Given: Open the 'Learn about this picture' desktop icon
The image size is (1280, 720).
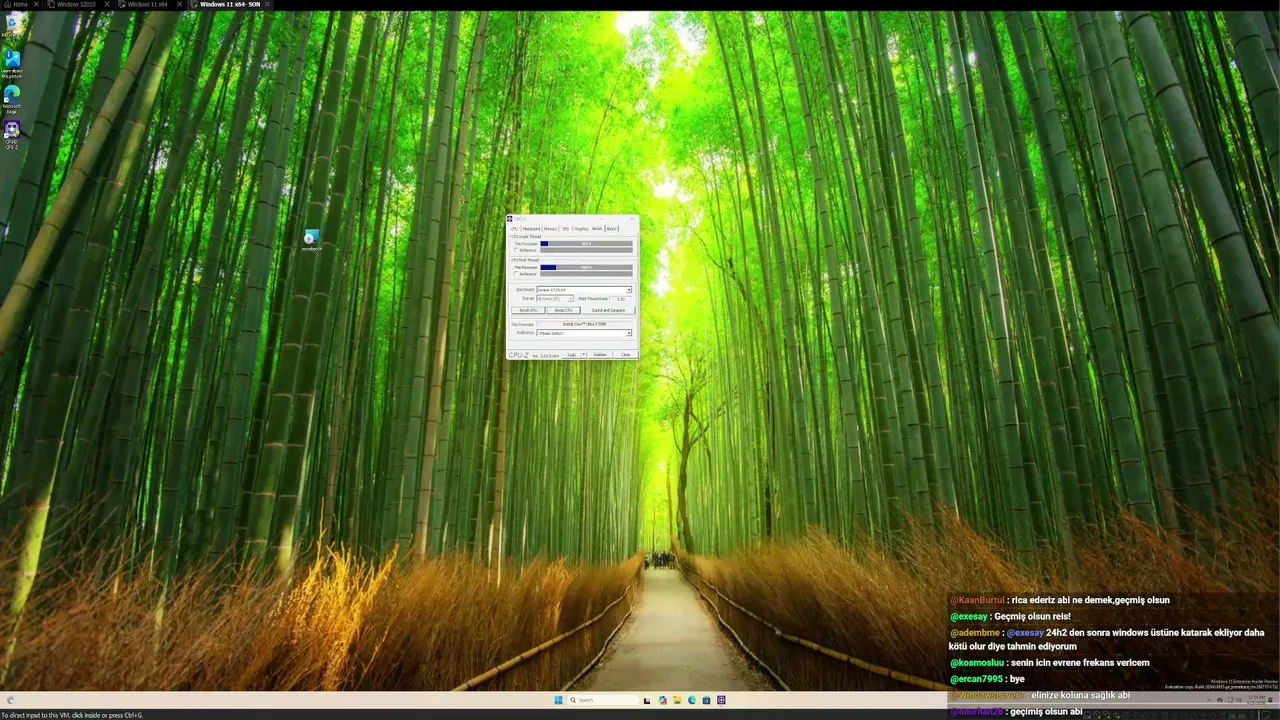Looking at the screenshot, I should point(12,63).
